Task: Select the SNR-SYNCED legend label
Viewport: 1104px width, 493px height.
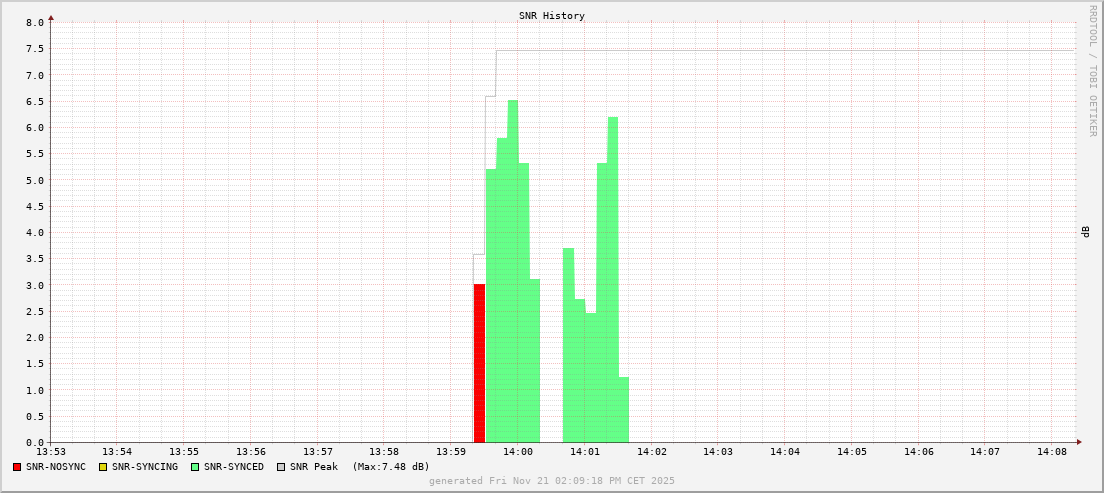Action: [234, 467]
